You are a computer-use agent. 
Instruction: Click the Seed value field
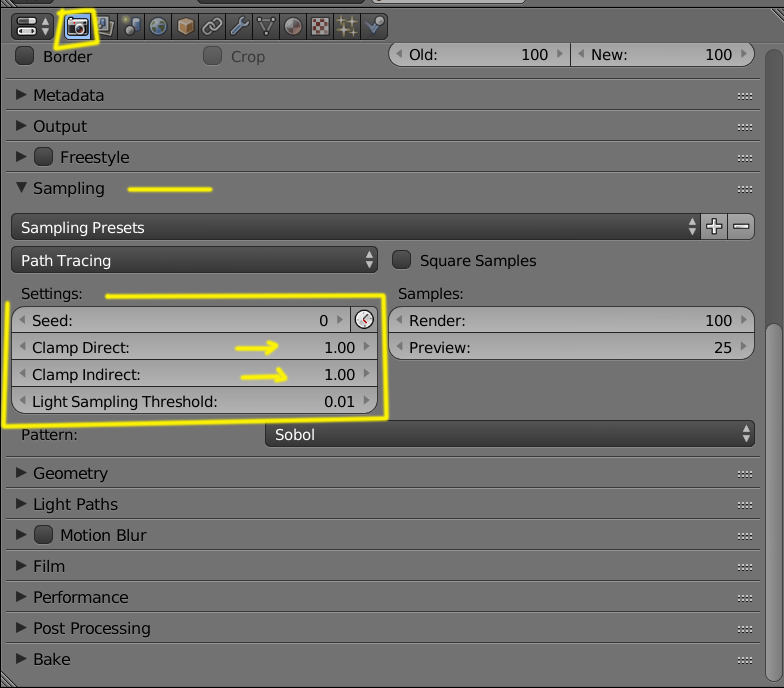[x=181, y=320]
